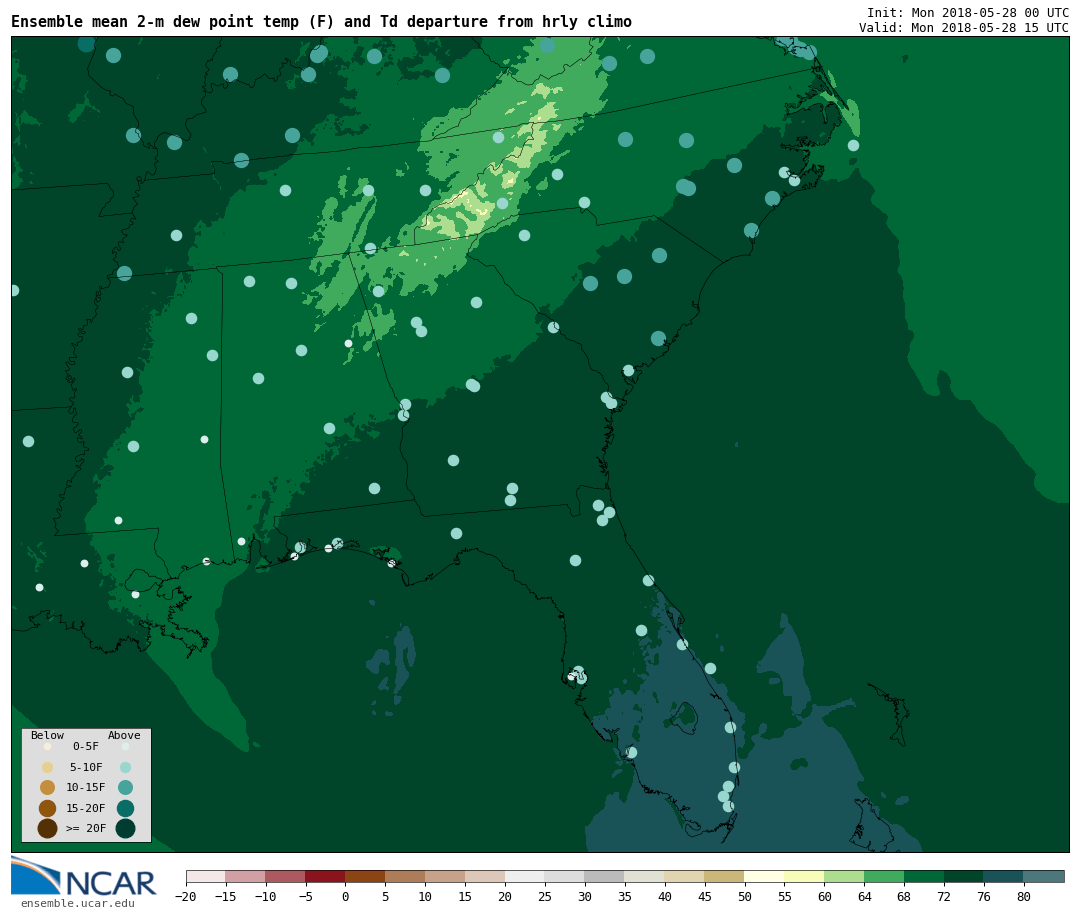The width and height of the screenshot is (1080, 915).
Task: Select the Below 10-15F legend circle
Action: point(48,787)
